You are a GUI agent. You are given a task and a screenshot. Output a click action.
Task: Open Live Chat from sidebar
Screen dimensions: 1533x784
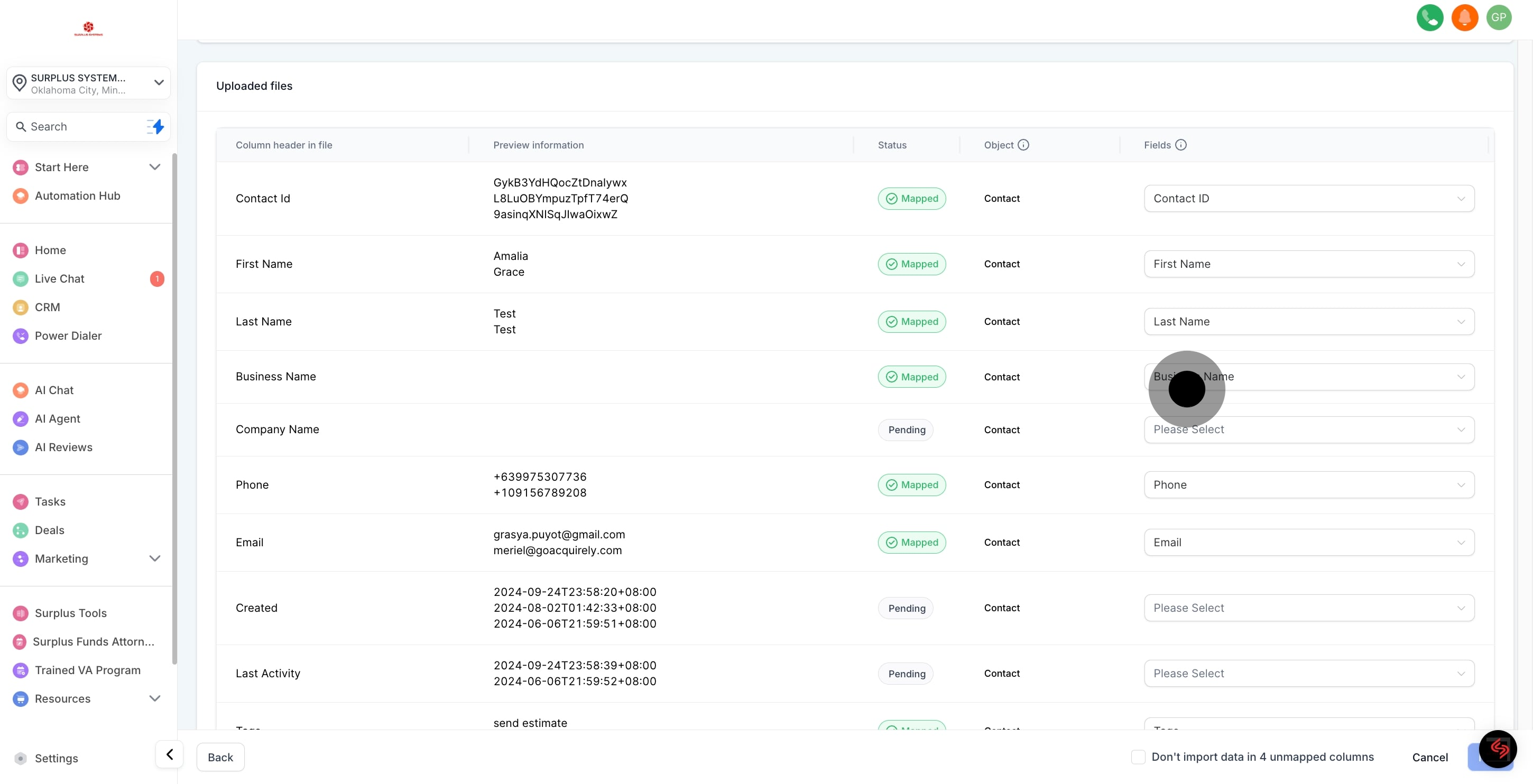pos(60,279)
